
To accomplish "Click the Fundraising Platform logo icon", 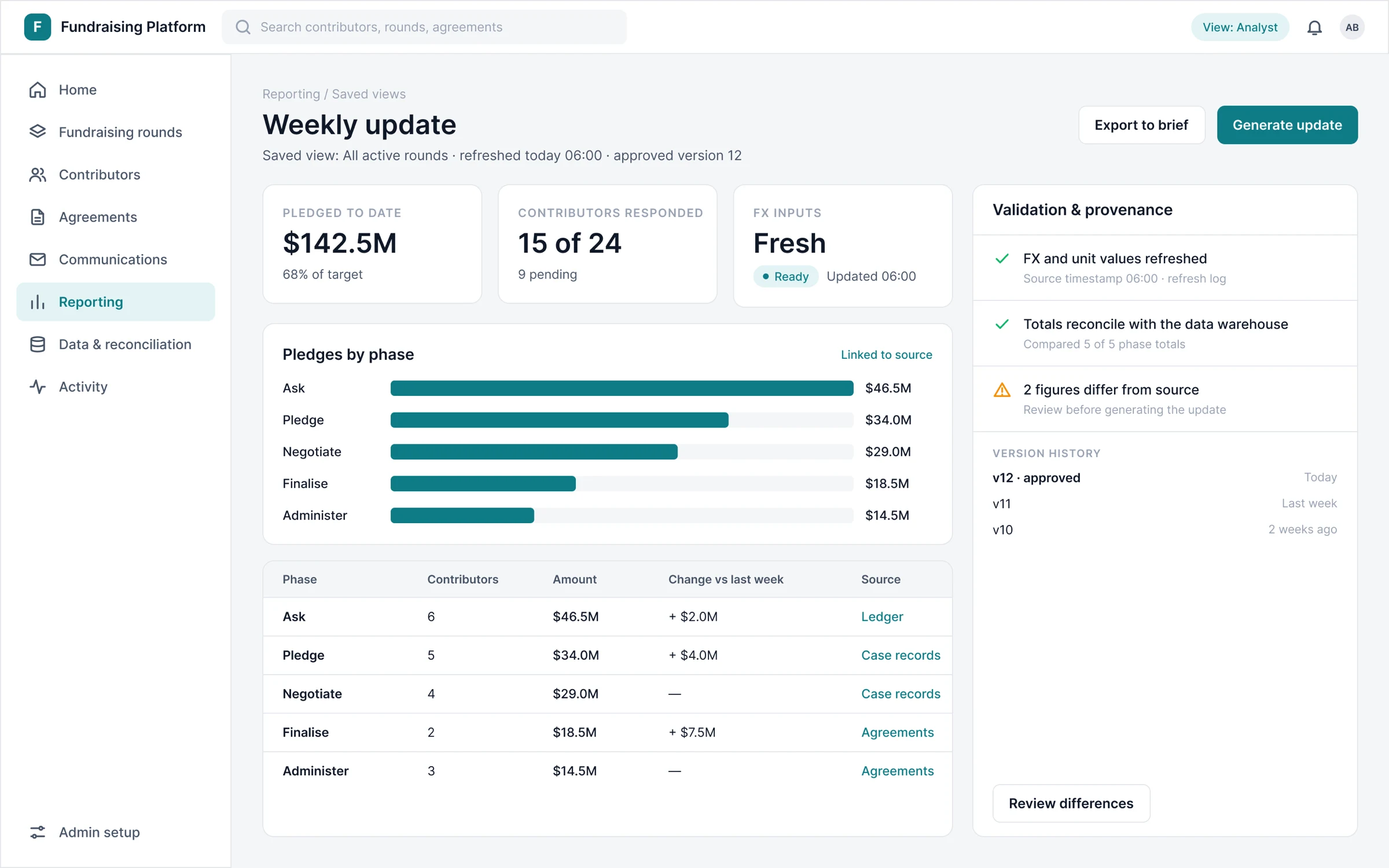I will coord(38,27).
